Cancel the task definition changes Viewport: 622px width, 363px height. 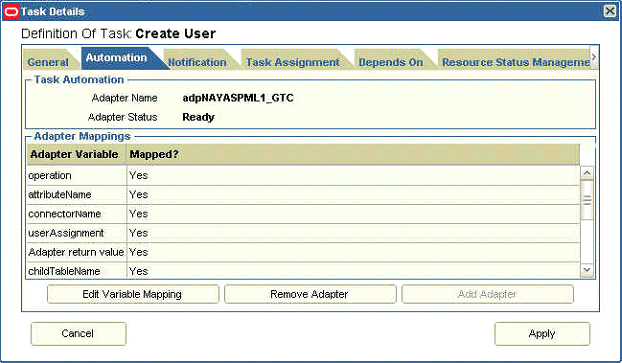pyautogui.click(x=79, y=334)
